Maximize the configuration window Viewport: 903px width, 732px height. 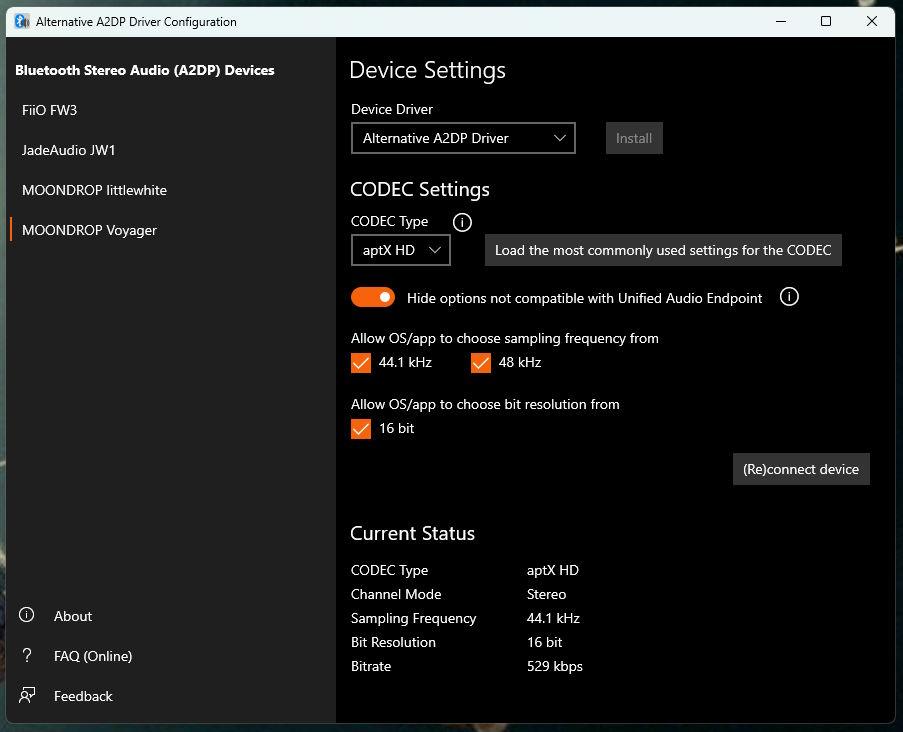point(826,21)
